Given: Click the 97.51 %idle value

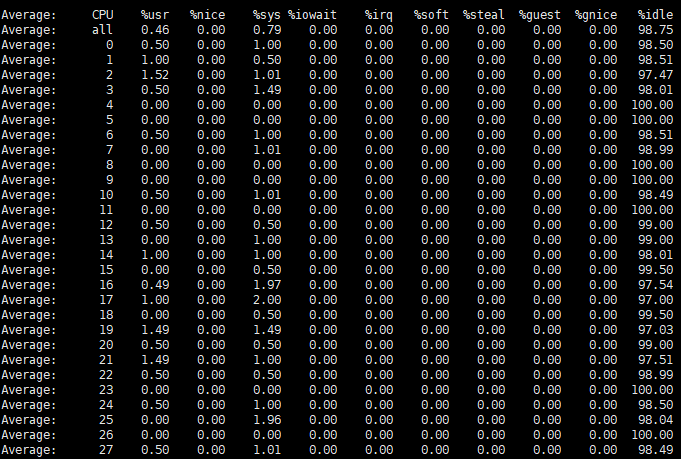Looking at the screenshot, I should (655, 360).
